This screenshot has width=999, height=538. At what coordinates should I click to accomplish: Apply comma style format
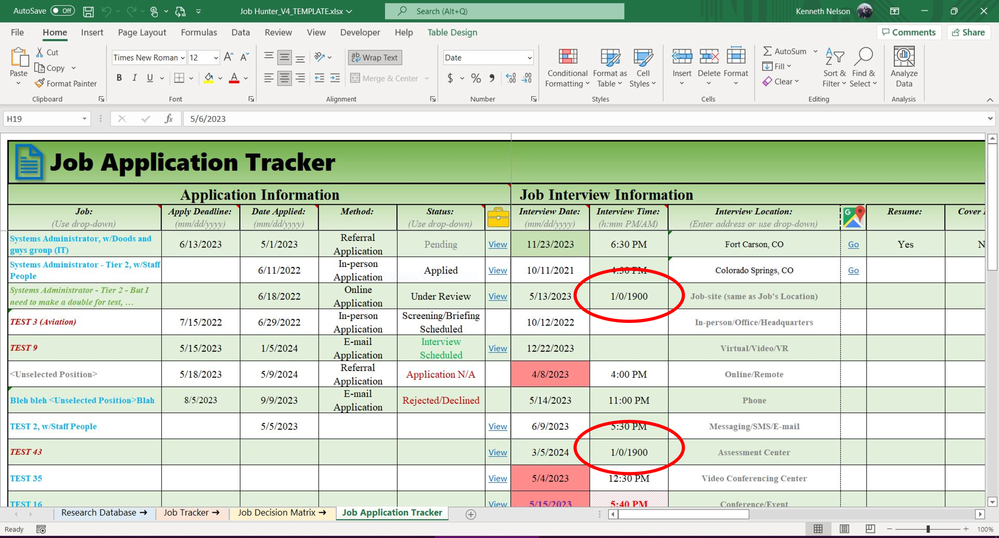(491, 78)
